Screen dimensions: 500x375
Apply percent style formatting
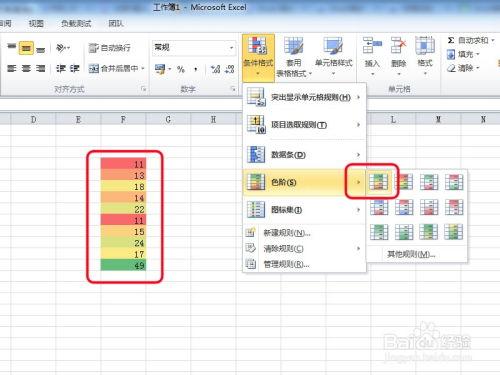pyautogui.click(x=181, y=69)
